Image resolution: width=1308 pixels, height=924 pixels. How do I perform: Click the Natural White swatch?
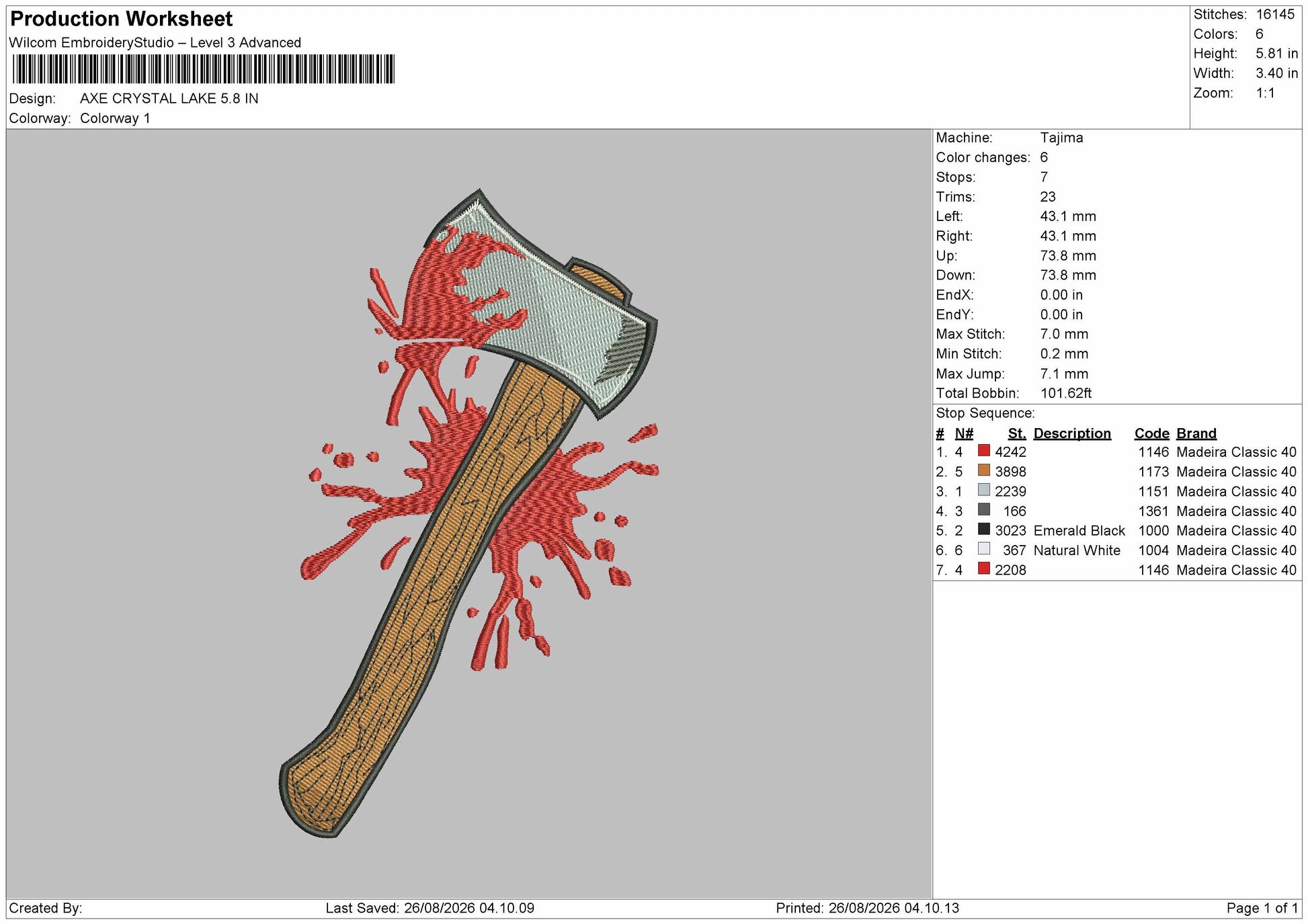[x=984, y=548]
